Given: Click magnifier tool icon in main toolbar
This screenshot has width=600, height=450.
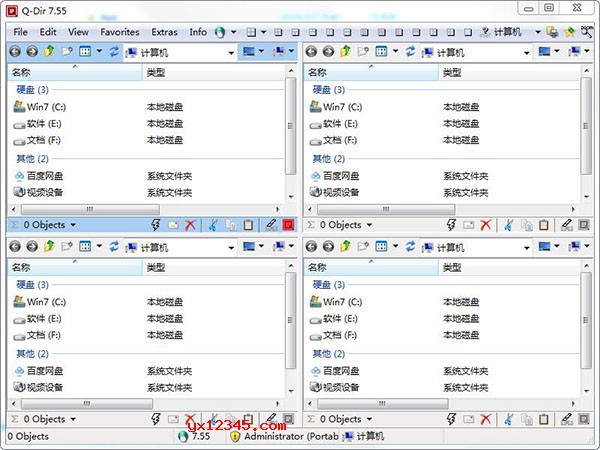Looking at the screenshot, I should (587, 32).
